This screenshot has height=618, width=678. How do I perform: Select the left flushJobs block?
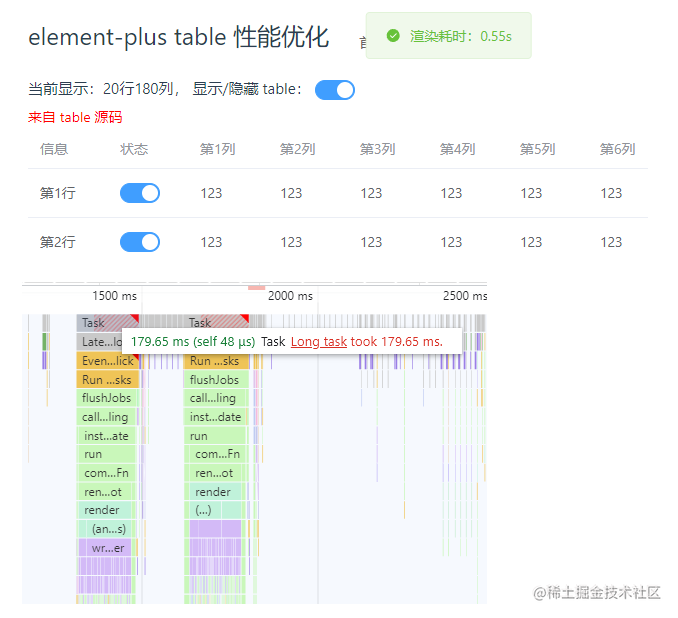tap(106, 398)
